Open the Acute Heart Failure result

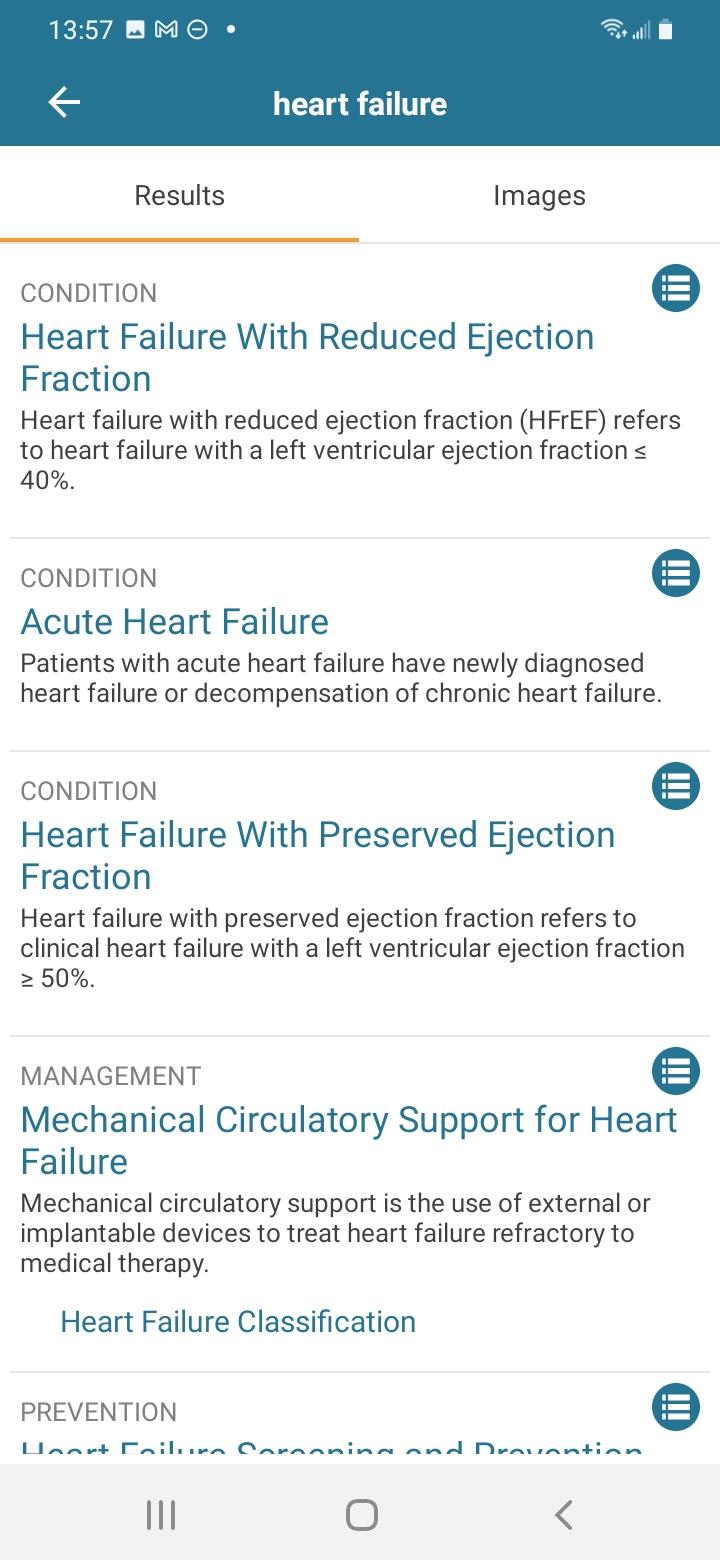pyautogui.click(x=175, y=622)
